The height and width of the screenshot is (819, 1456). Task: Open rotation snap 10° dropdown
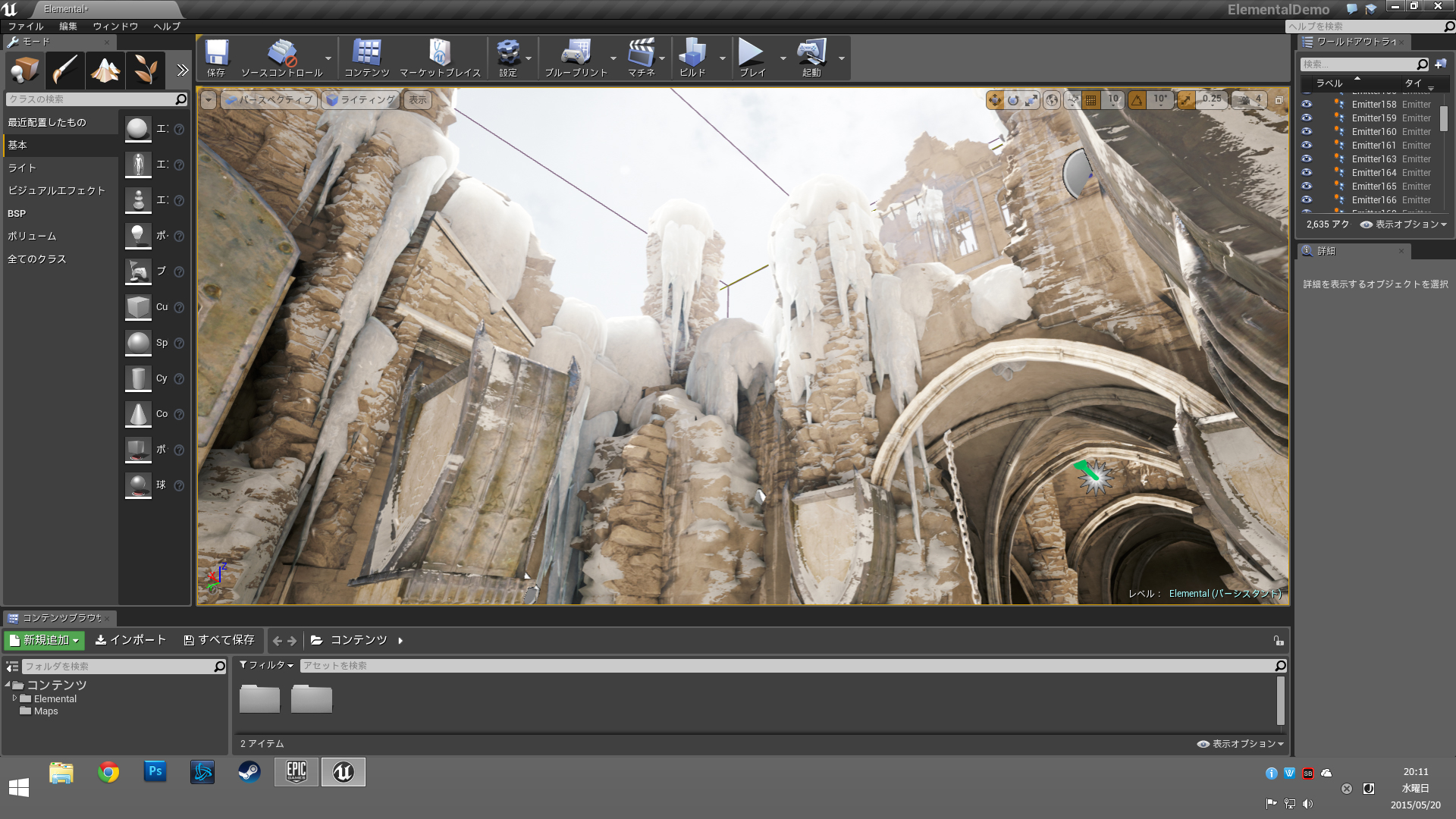1160,99
